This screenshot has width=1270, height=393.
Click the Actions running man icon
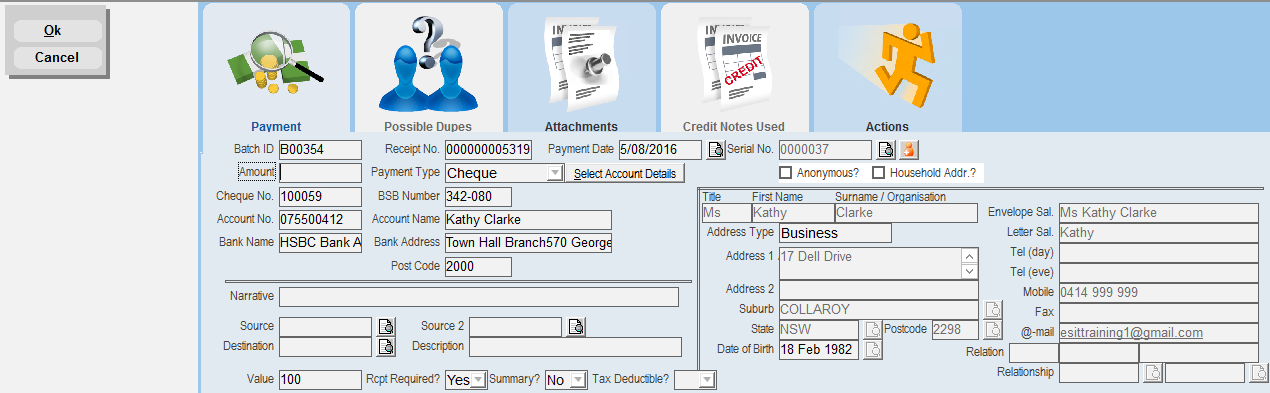tap(888, 62)
